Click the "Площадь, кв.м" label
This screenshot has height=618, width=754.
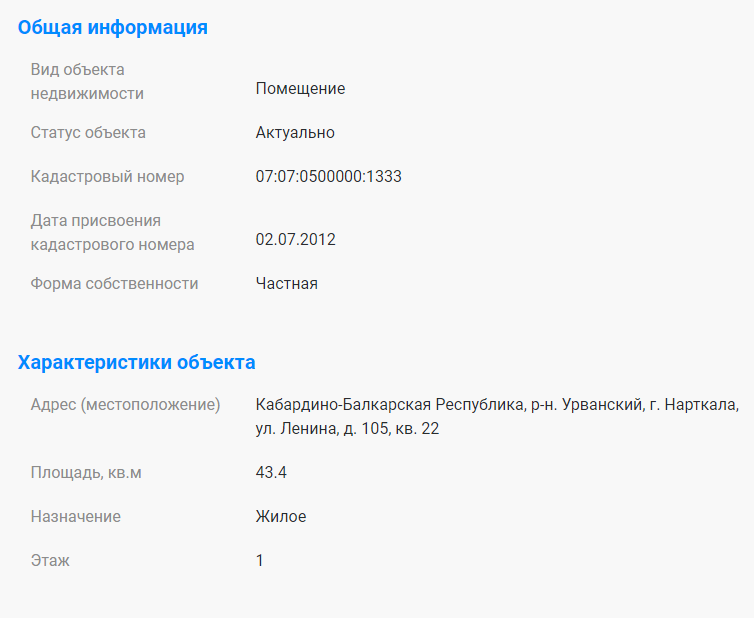(86, 472)
